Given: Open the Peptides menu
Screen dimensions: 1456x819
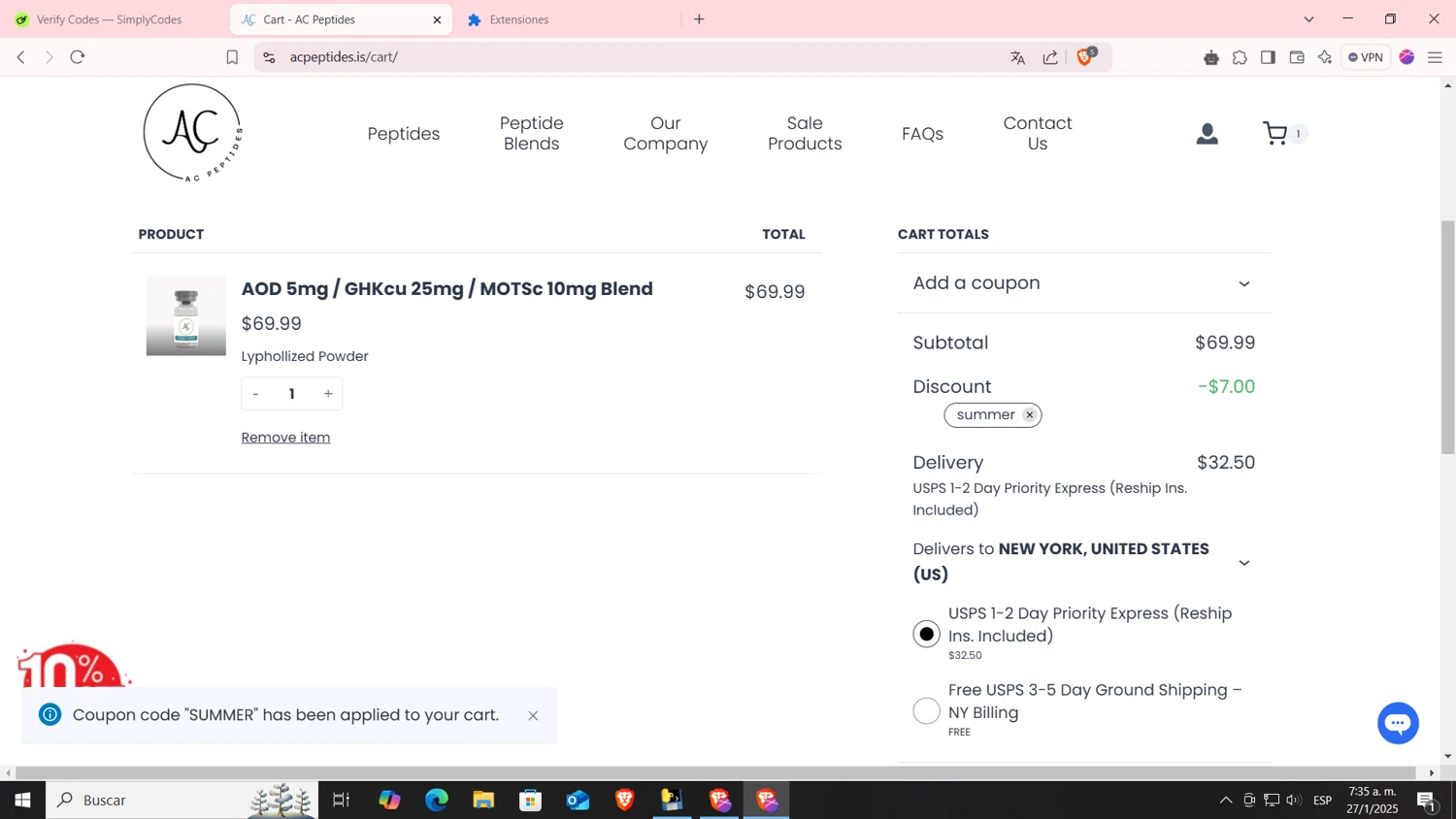Looking at the screenshot, I should (x=404, y=134).
